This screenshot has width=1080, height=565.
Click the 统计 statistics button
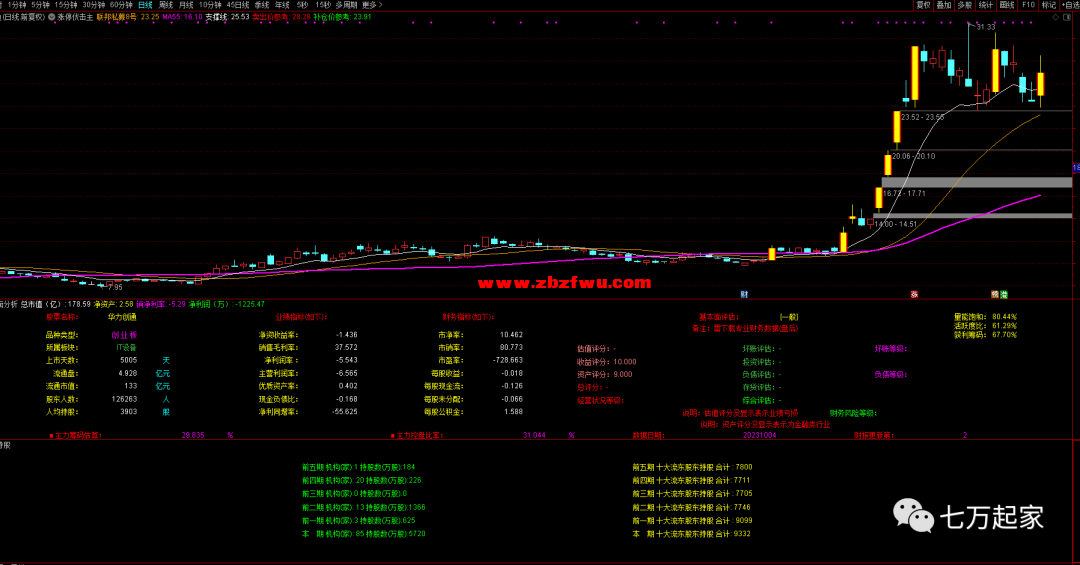(986, 5)
